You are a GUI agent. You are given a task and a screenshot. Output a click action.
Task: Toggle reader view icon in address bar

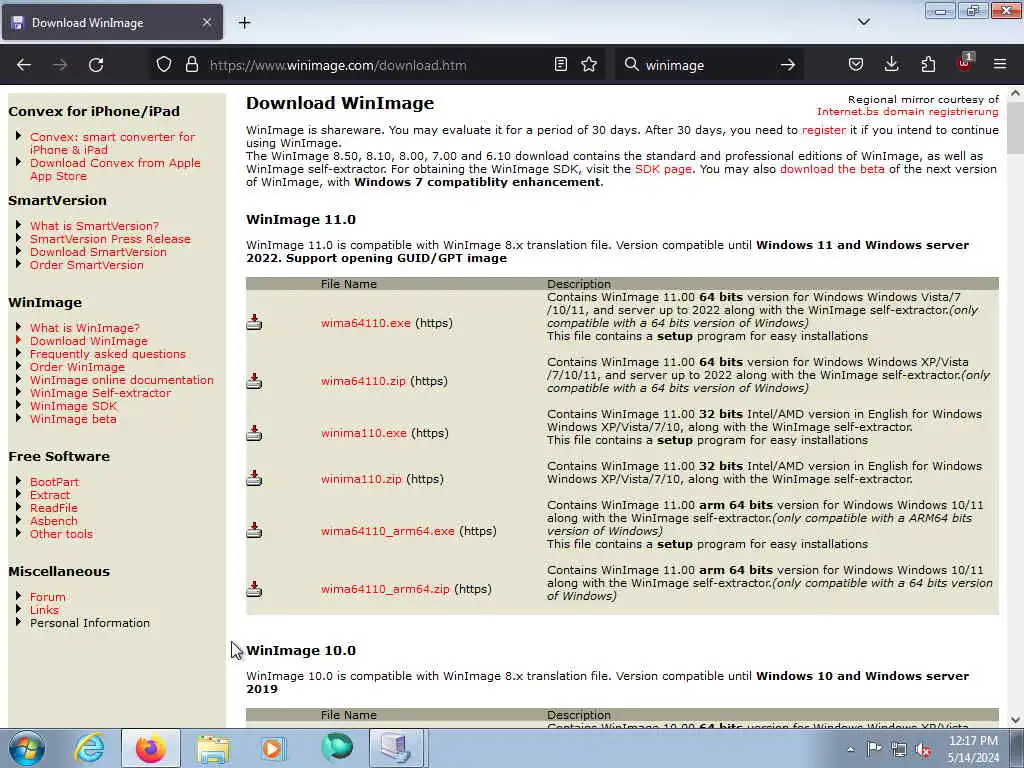[x=560, y=65]
